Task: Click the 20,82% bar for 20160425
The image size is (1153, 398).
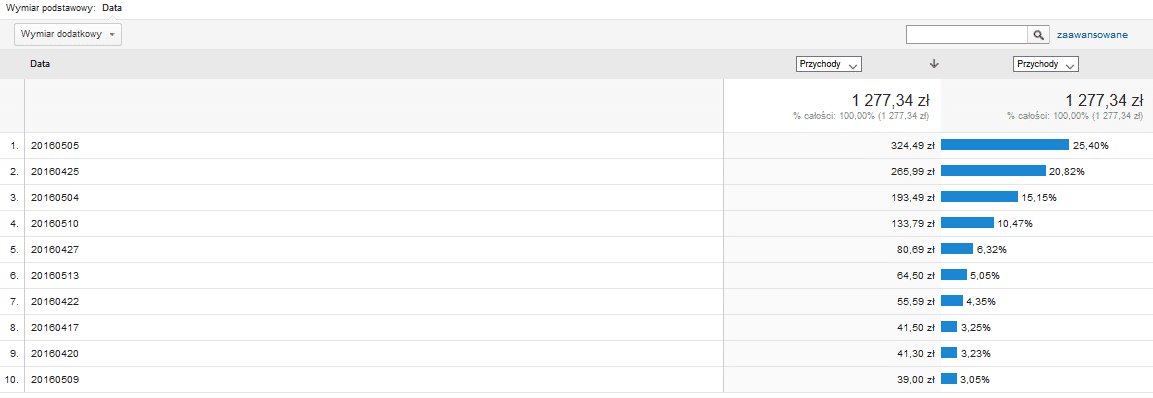Action: coord(993,171)
